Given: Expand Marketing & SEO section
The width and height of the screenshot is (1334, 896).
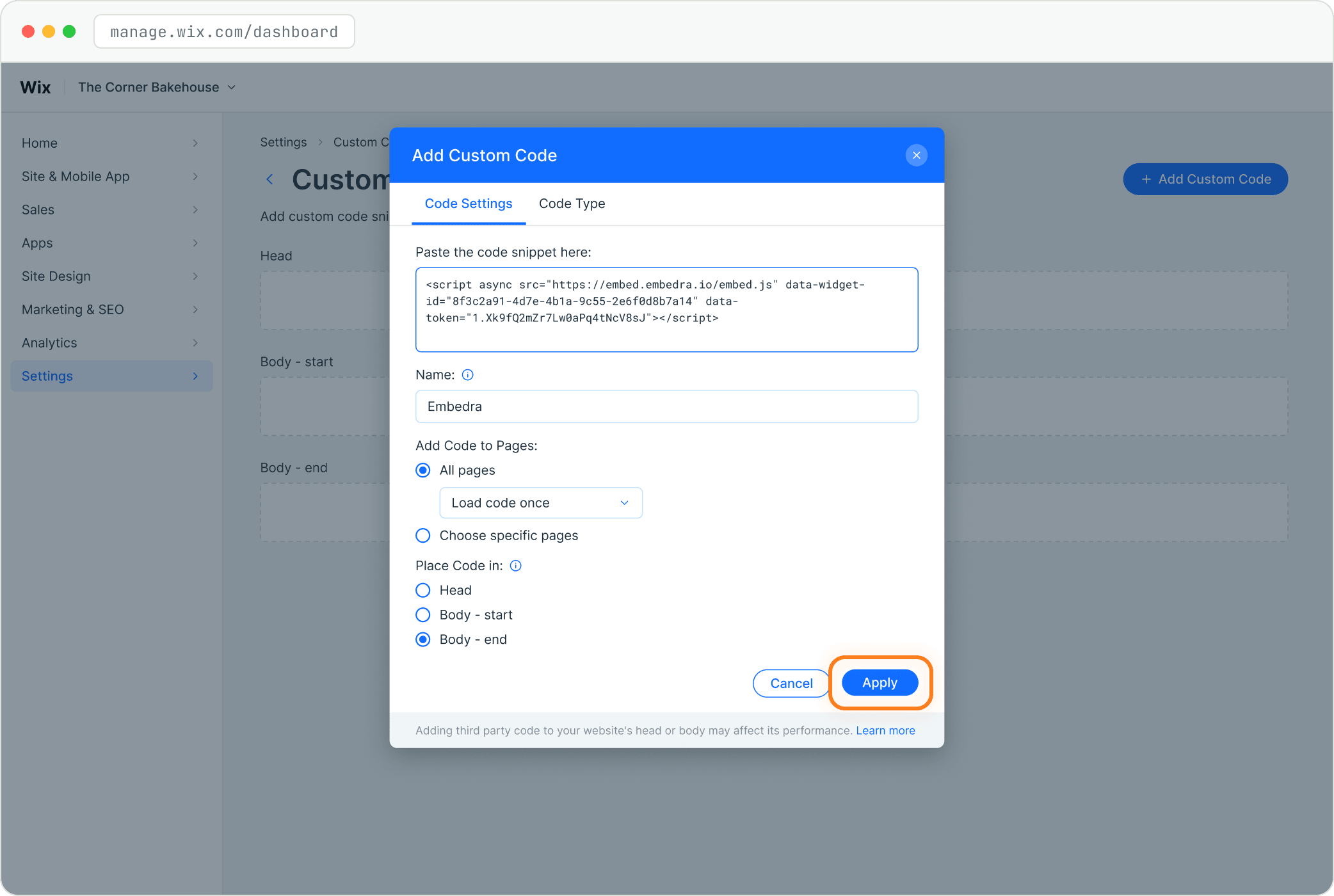Looking at the screenshot, I should [111, 310].
